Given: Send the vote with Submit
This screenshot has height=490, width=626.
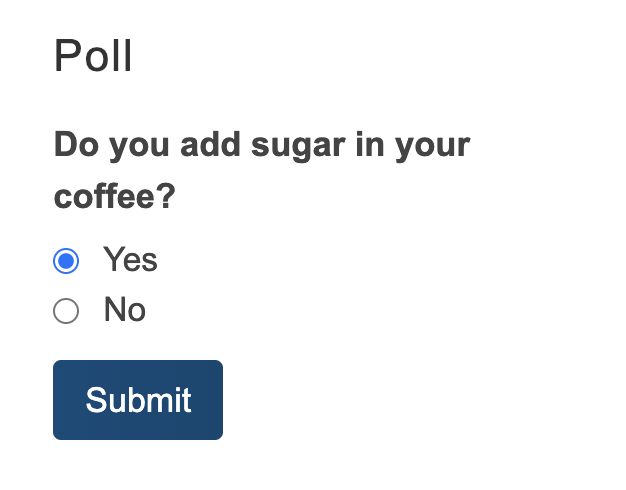Looking at the screenshot, I should [x=138, y=400].
